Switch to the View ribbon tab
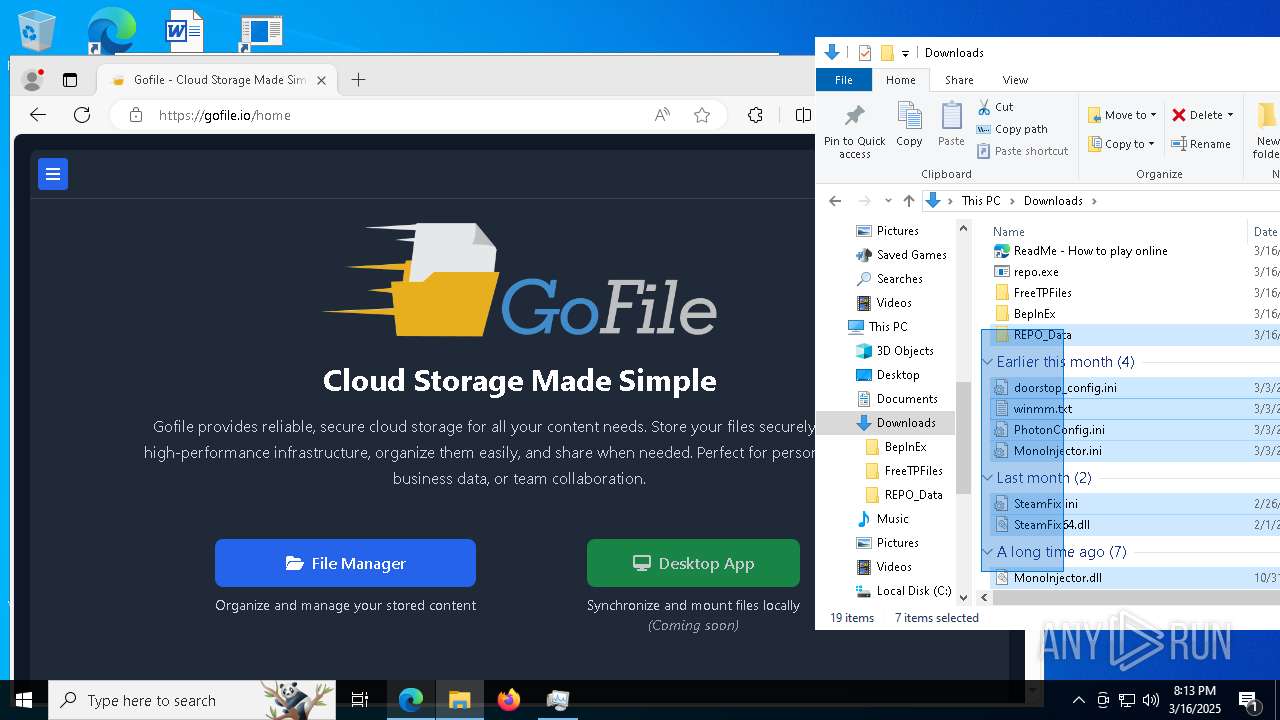 tap(1015, 80)
